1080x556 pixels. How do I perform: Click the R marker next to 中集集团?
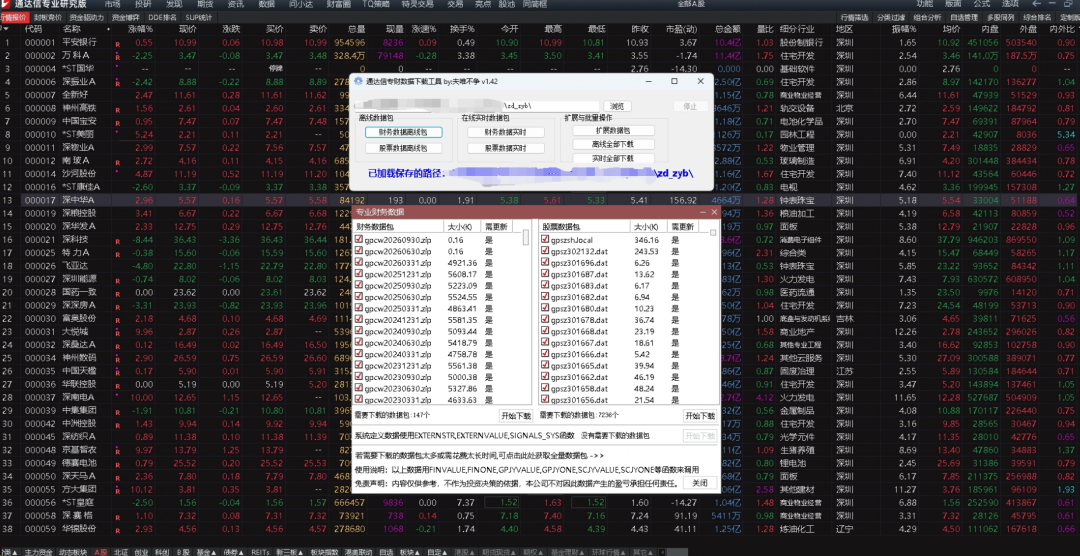(118, 412)
